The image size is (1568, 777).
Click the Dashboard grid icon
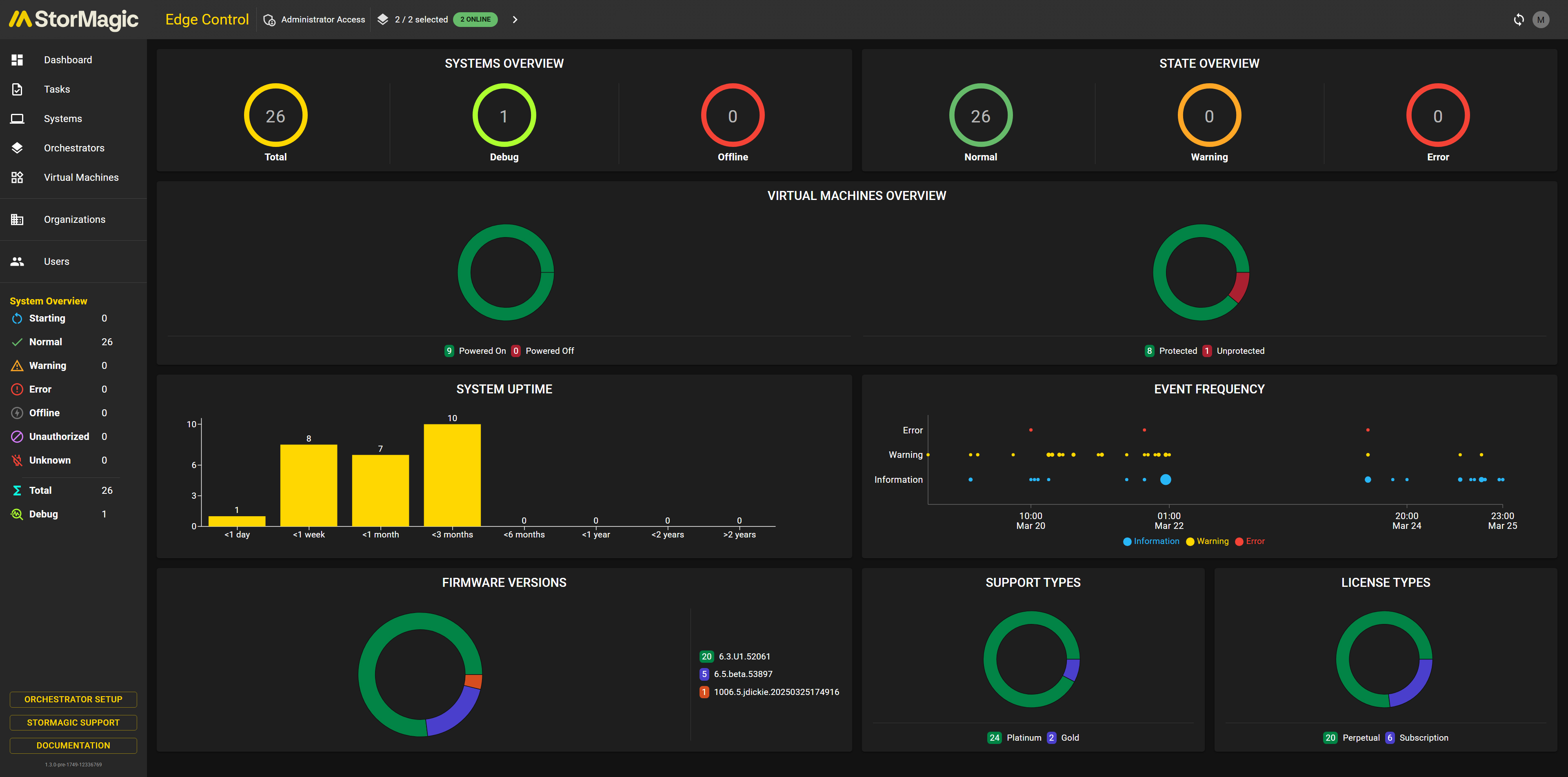coord(17,60)
